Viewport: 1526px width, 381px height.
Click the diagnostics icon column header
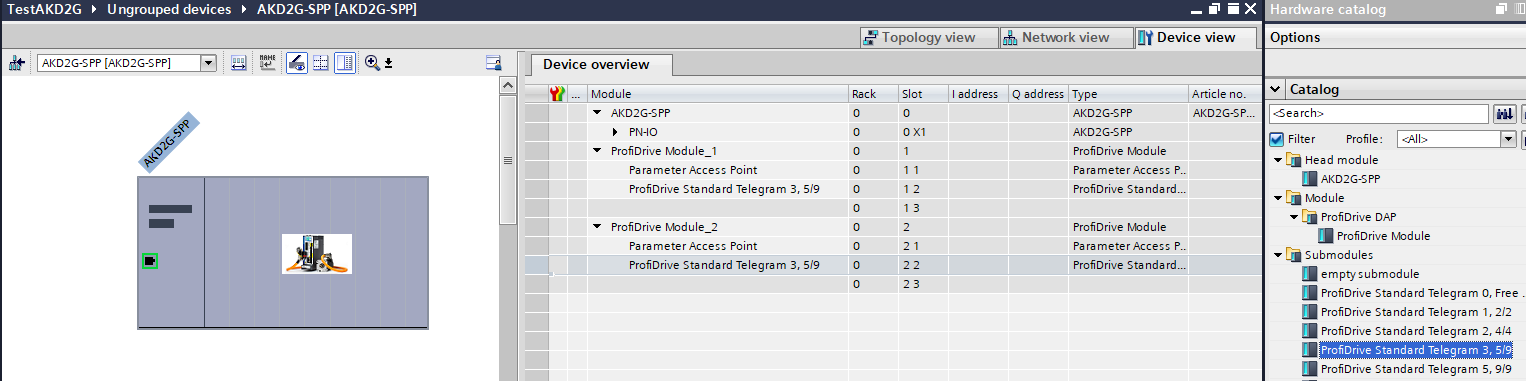pos(558,94)
